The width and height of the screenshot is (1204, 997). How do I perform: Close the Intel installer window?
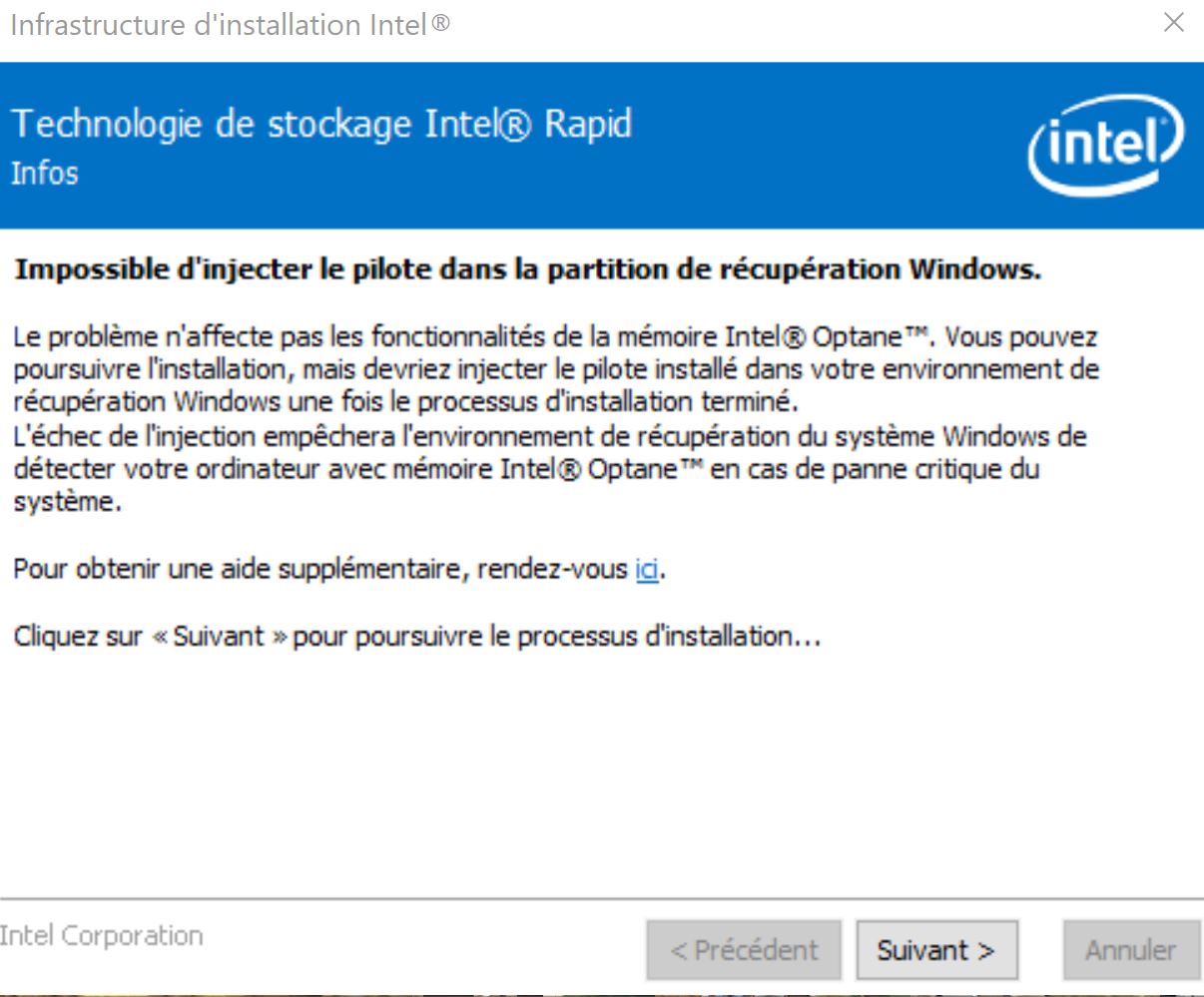1174,23
